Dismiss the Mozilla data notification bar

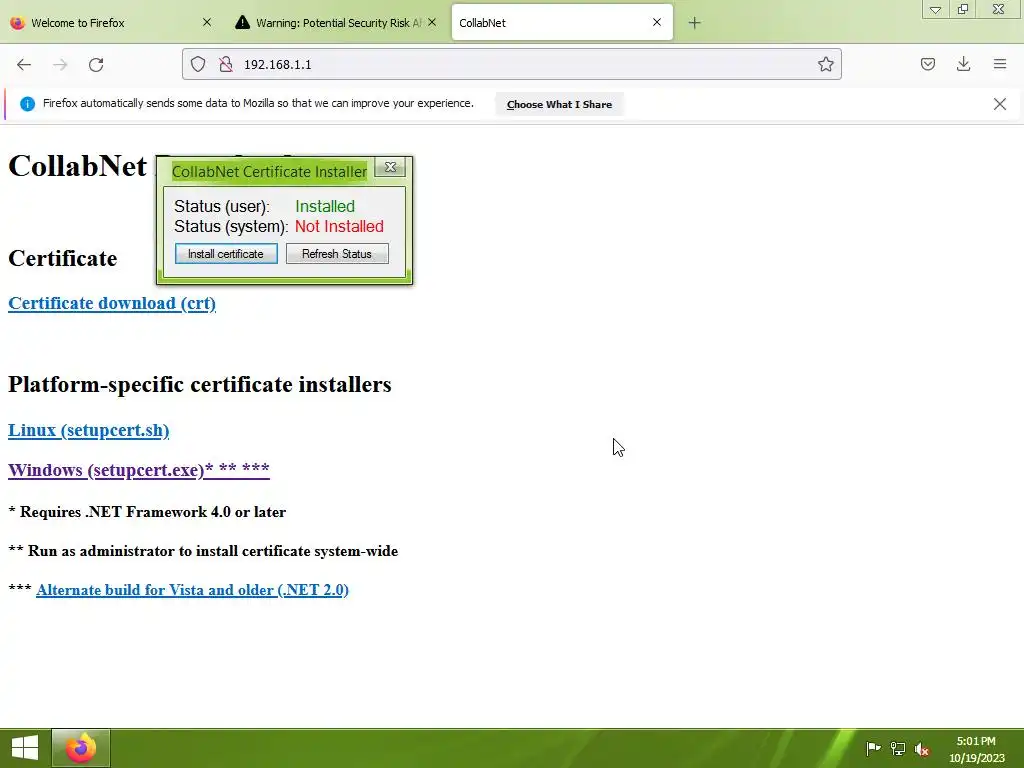tap(1000, 104)
